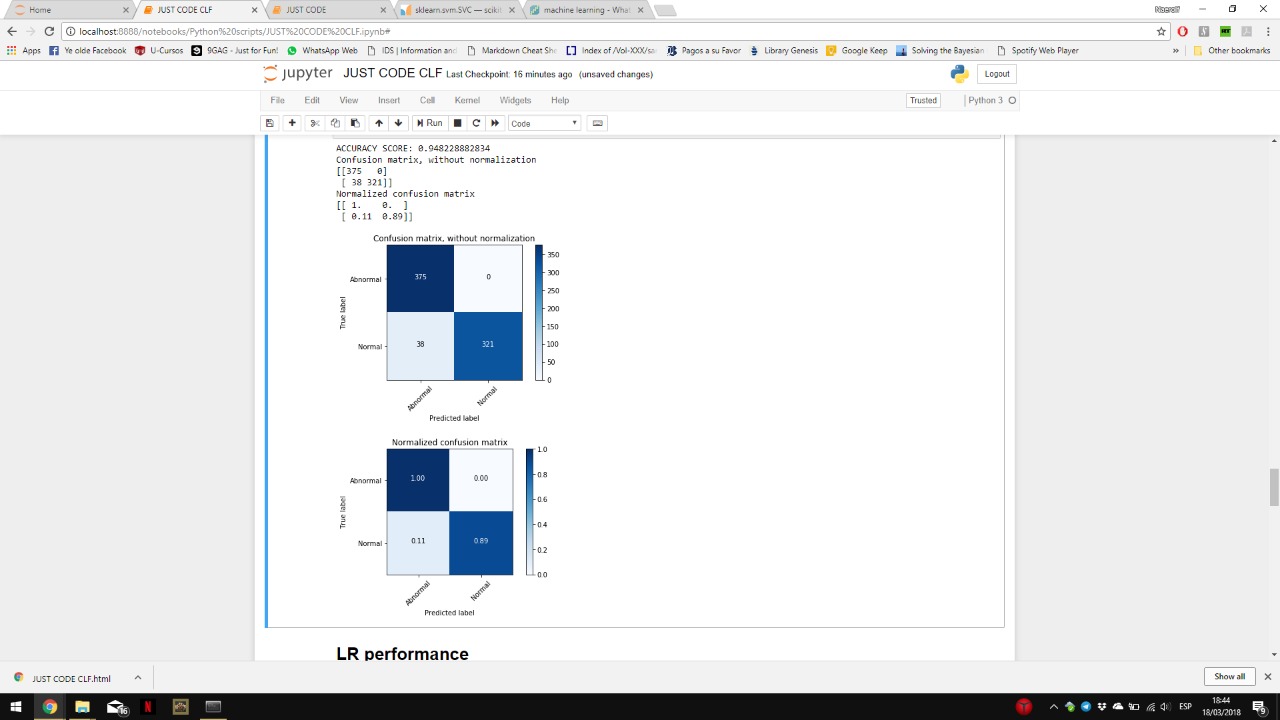The height and width of the screenshot is (720, 1280).
Task: Click language indicator ESP in tray
Action: pyautogui.click(x=1185, y=707)
